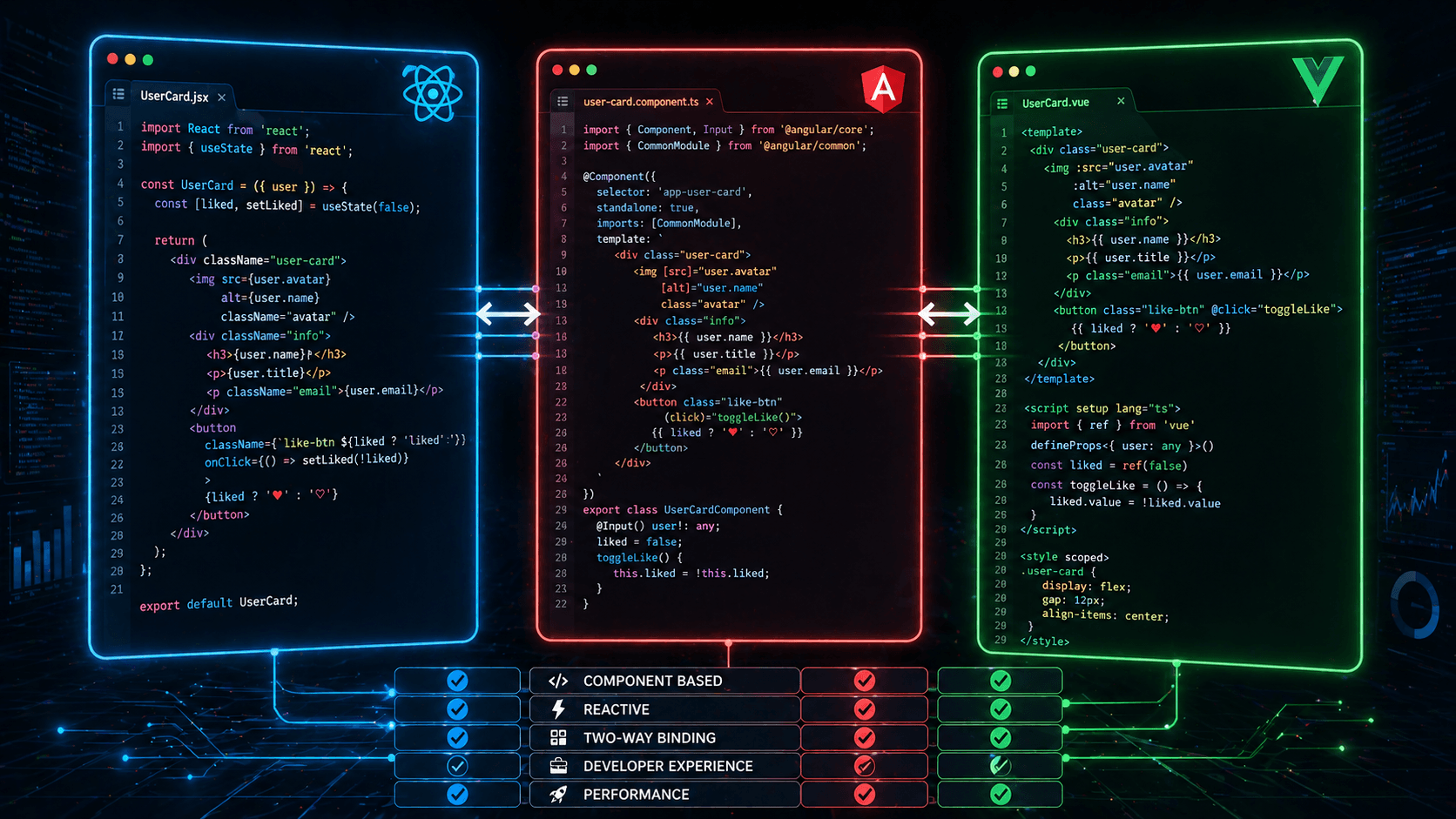
Task: Toggle blue check in Reactive row
Action: 457,709
